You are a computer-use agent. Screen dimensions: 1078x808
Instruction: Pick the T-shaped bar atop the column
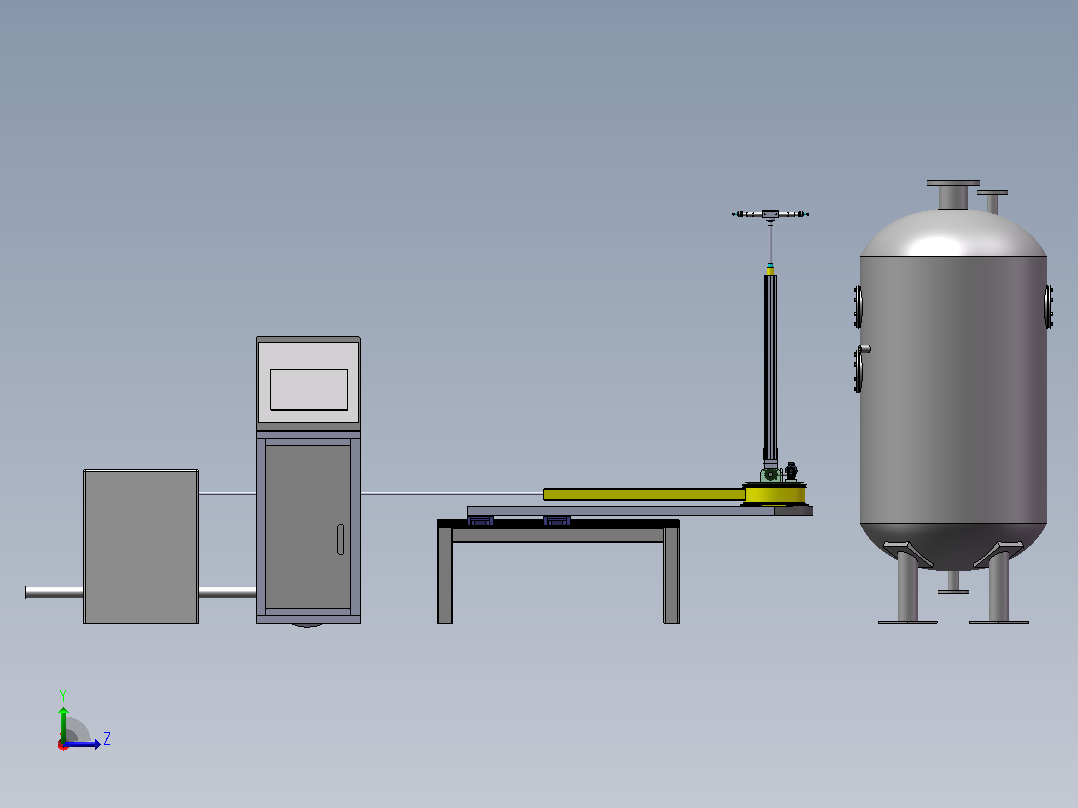(x=770, y=215)
